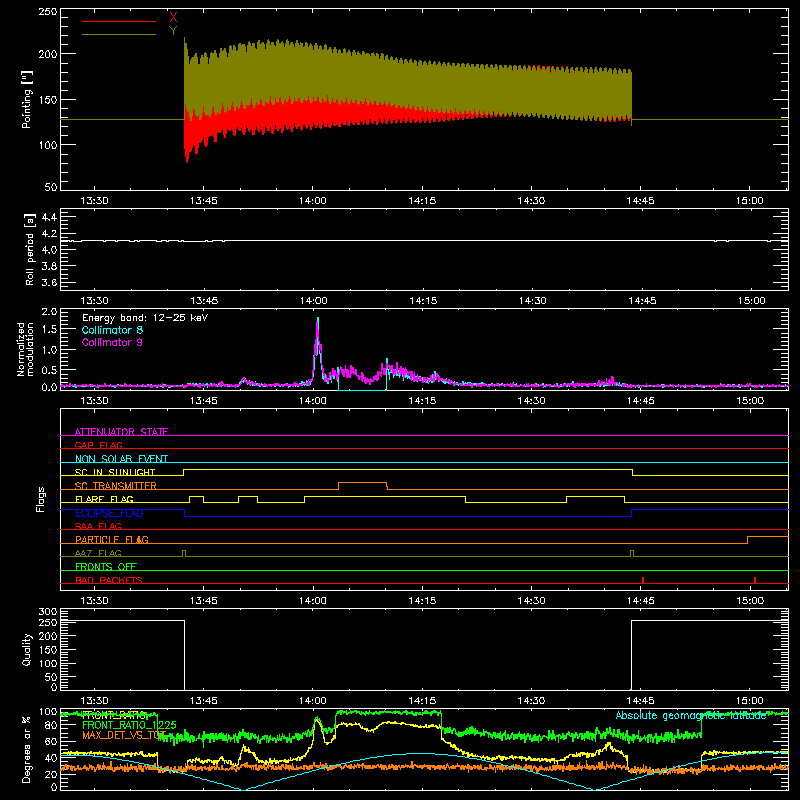
Task: Click the 'Energy band: 12-25 keV' annotation
Action: [145, 318]
